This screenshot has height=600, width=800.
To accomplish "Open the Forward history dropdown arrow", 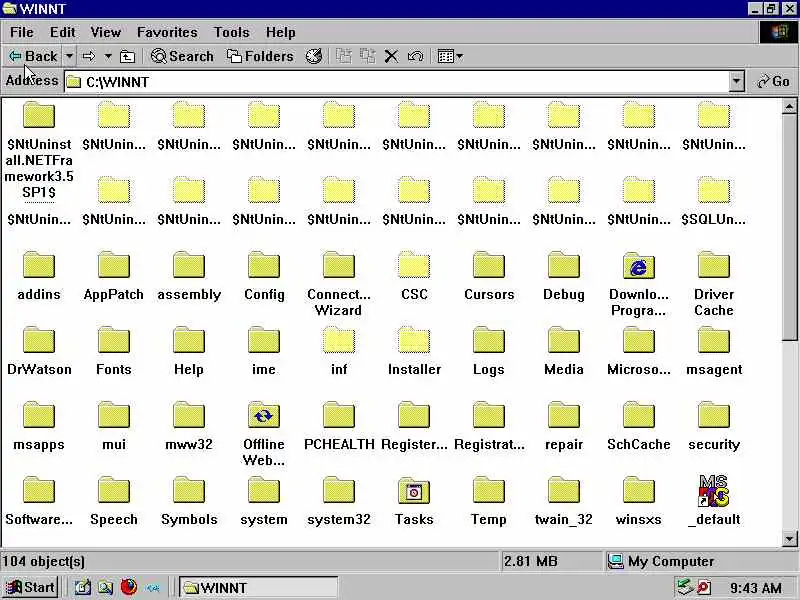I will click(x=108, y=56).
